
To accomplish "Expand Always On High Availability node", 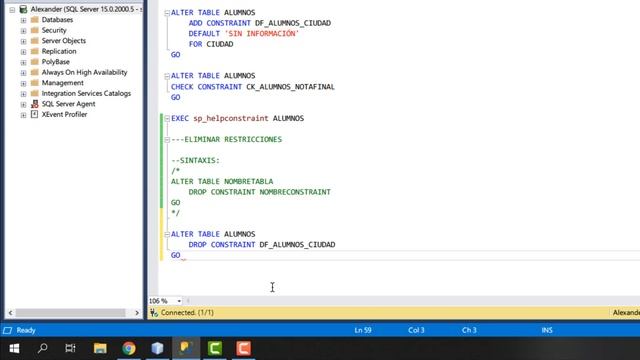I will click(24, 73).
